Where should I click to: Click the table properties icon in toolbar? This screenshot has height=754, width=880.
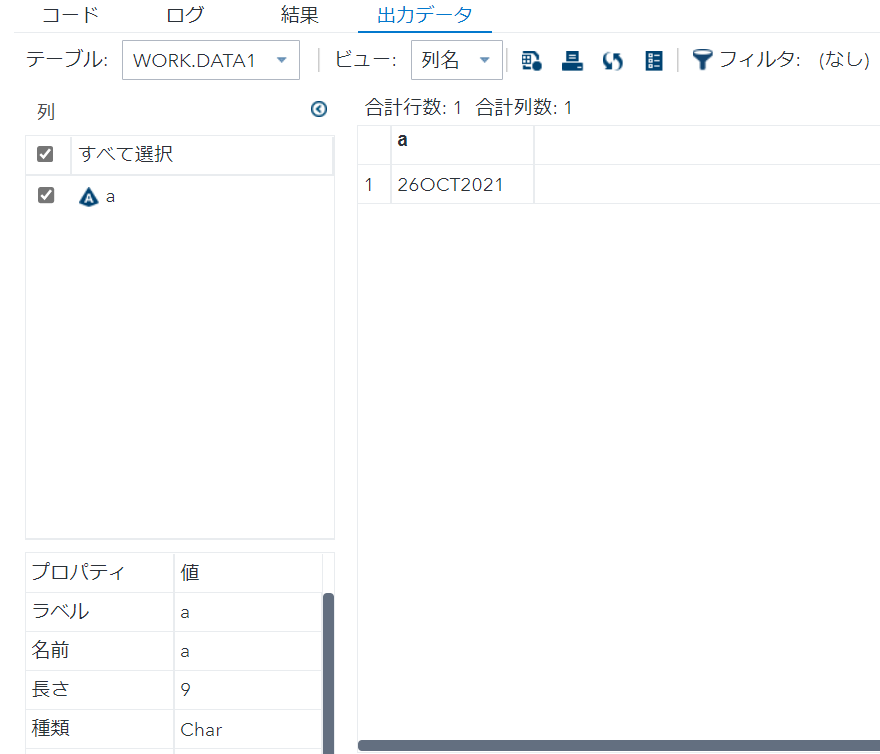[x=531, y=61]
